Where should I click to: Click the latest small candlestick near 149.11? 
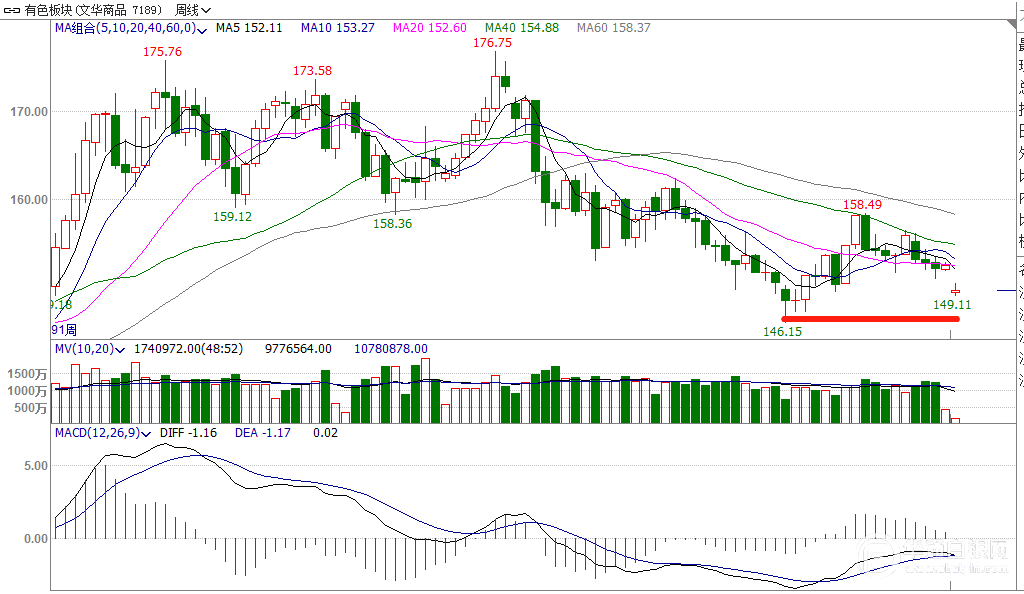pyautogui.click(x=955, y=291)
